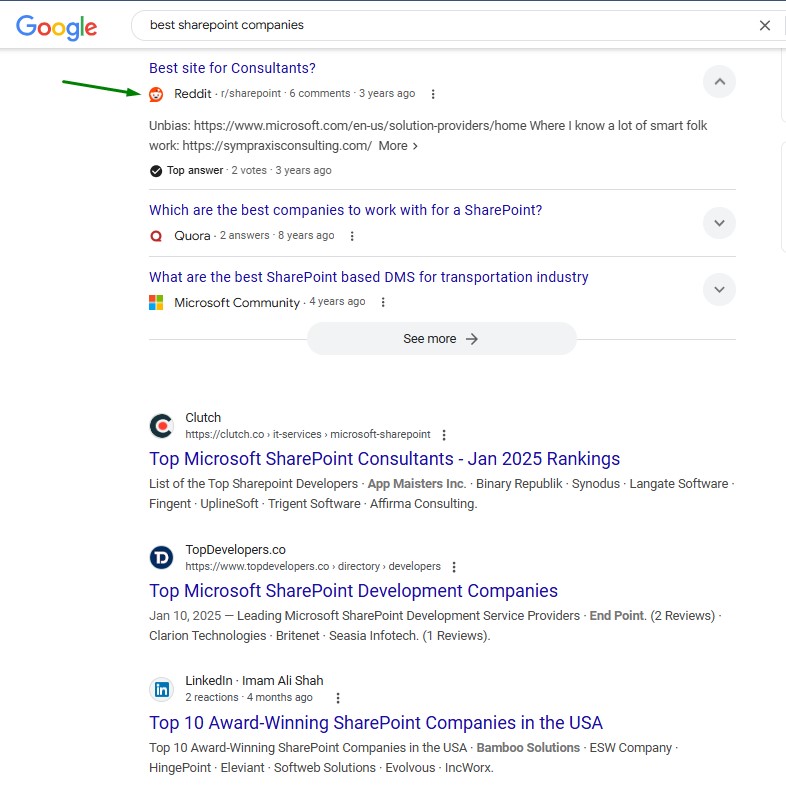Image resolution: width=786 pixels, height=787 pixels.
Task: Click the TopDevelopers.co site name
Action: pyautogui.click(x=235, y=550)
